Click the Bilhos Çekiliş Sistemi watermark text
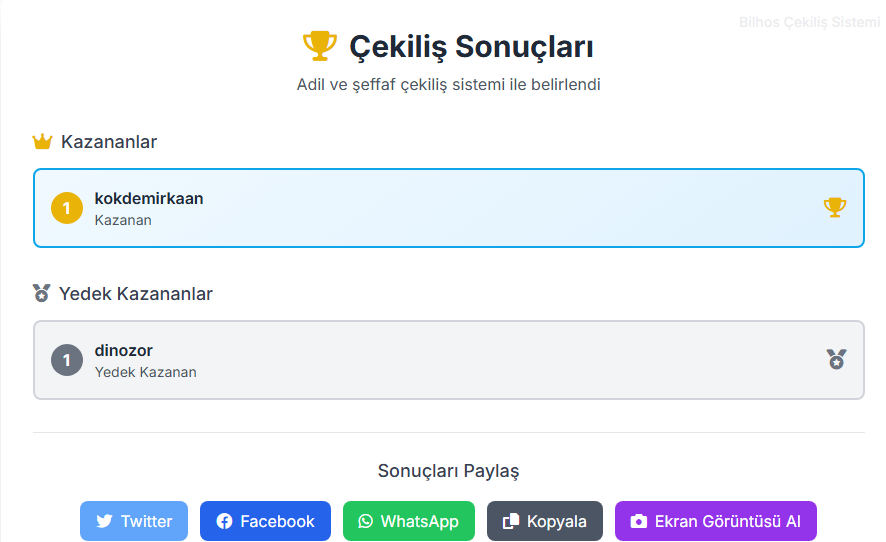 pos(809,22)
